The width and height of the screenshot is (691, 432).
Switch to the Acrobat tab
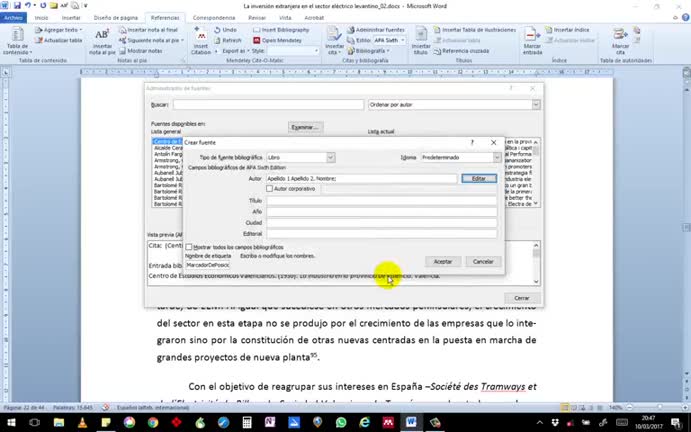(314, 18)
